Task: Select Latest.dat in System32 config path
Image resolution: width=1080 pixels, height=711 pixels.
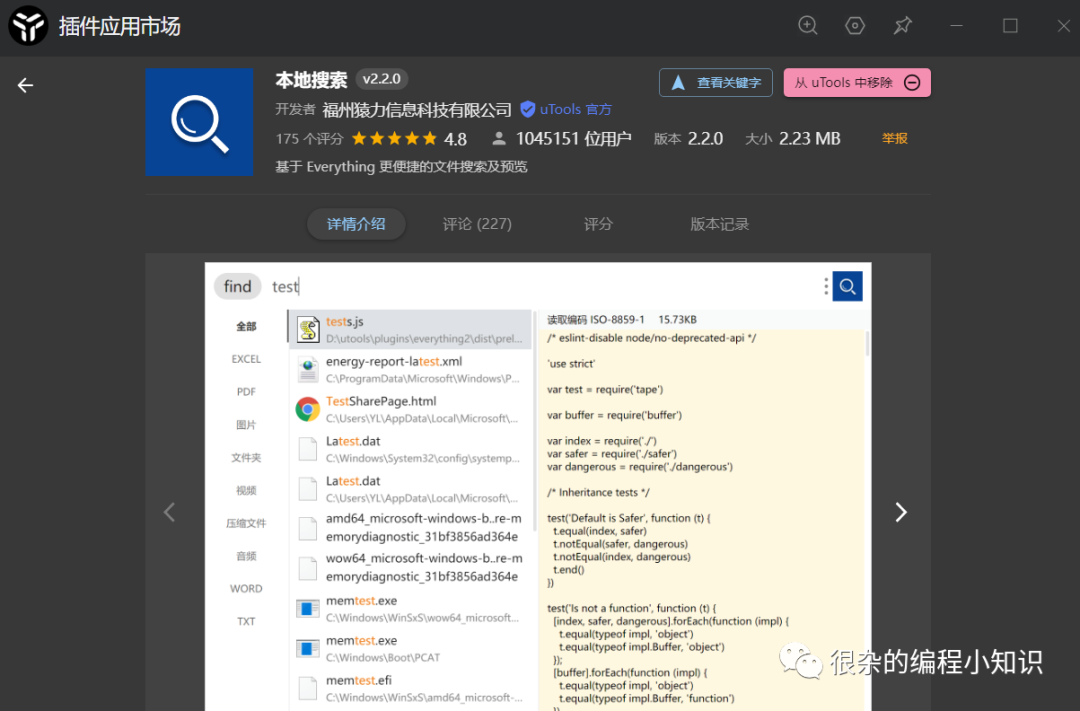Action: (411, 449)
